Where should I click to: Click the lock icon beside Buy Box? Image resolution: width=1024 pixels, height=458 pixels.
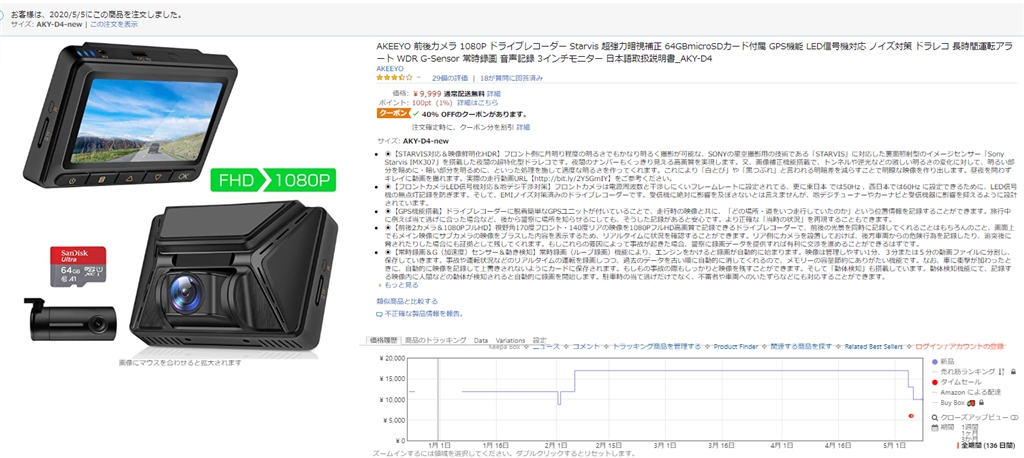[981, 402]
